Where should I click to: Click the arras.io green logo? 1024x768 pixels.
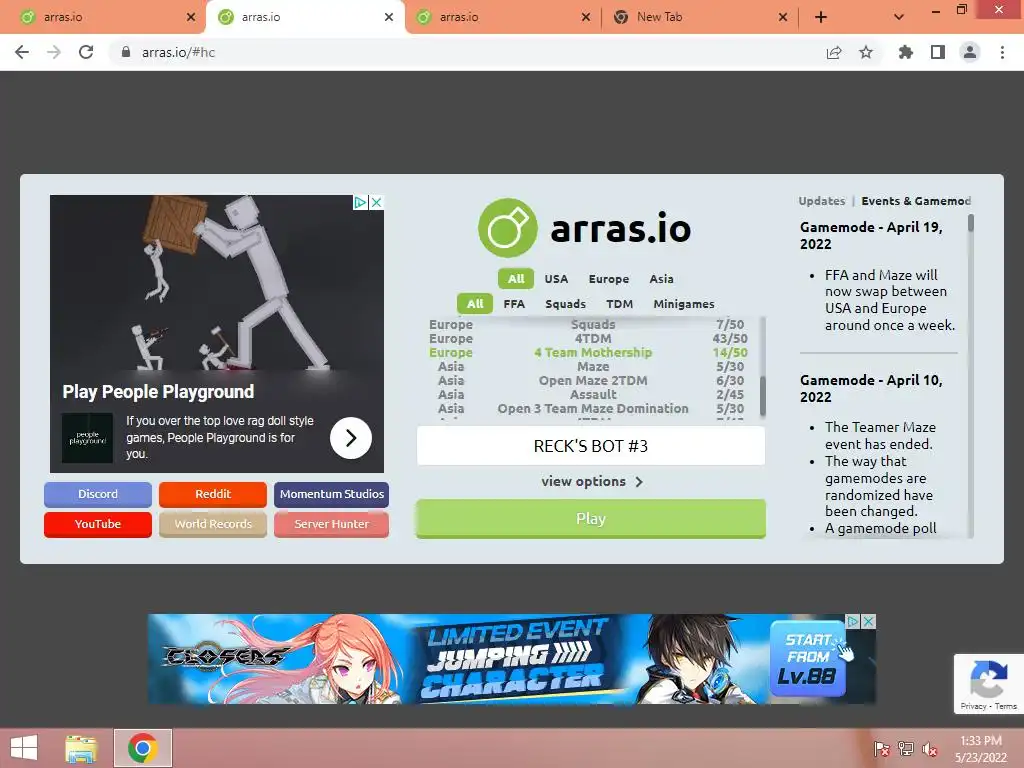pyautogui.click(x=508, y=228)
